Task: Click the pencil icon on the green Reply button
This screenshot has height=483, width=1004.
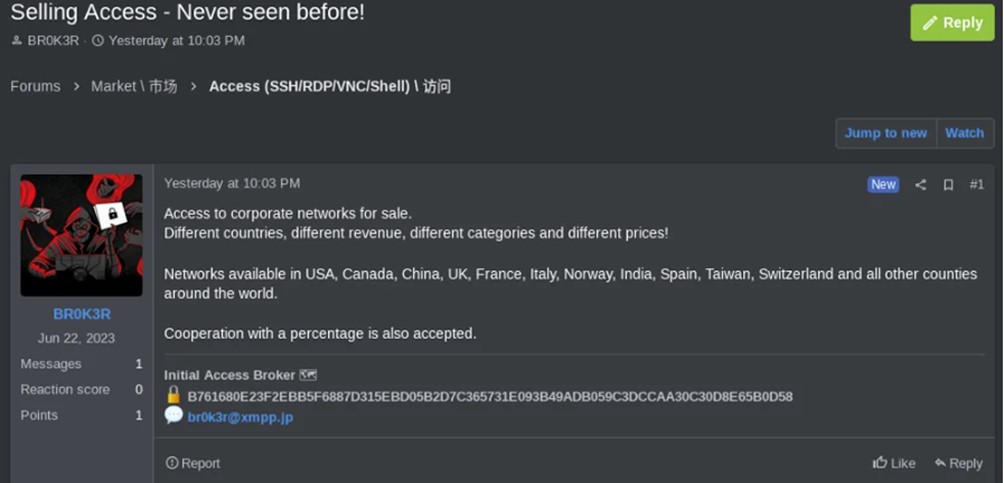Action: 930,23
